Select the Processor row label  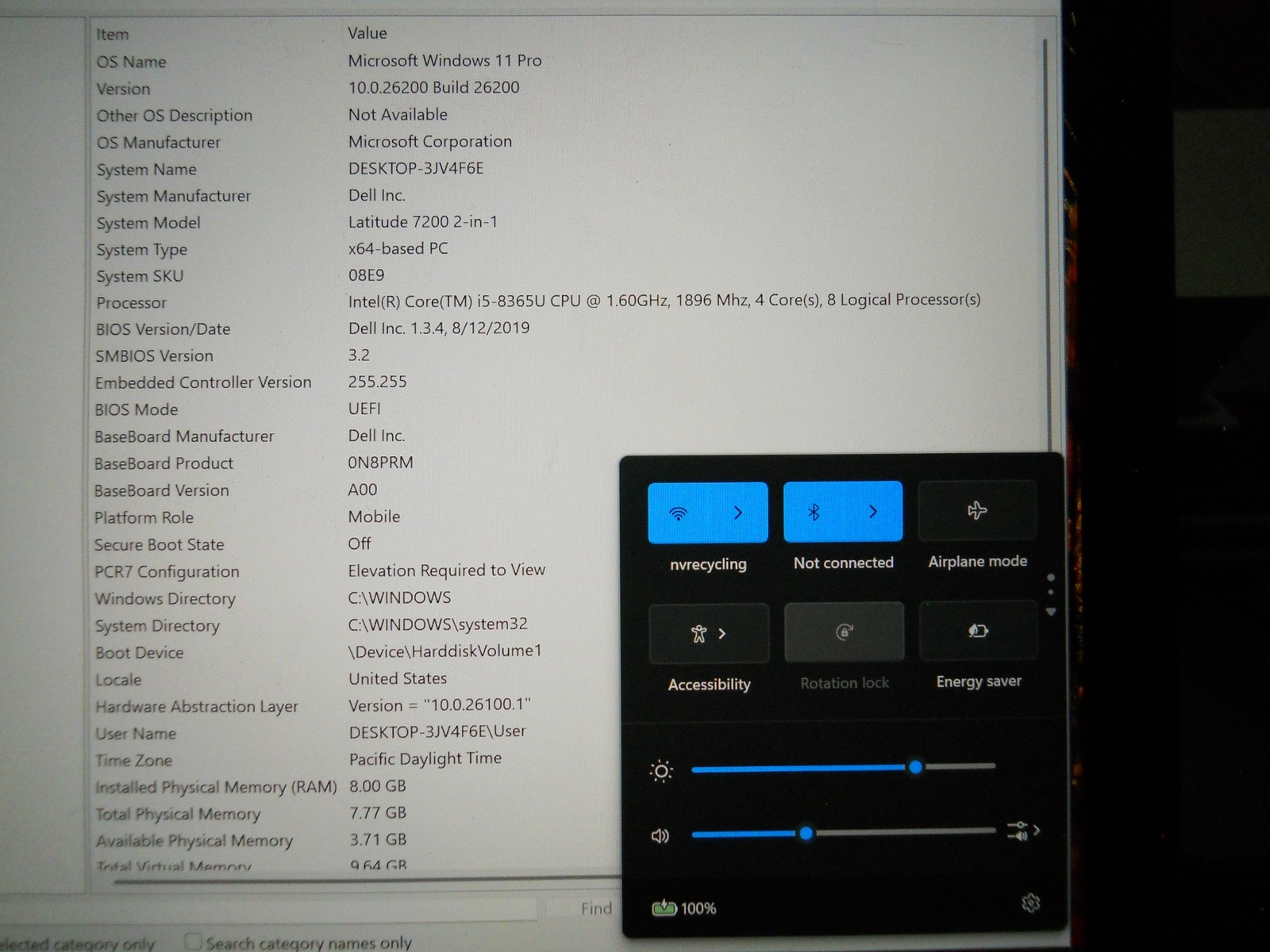[131, 303]
